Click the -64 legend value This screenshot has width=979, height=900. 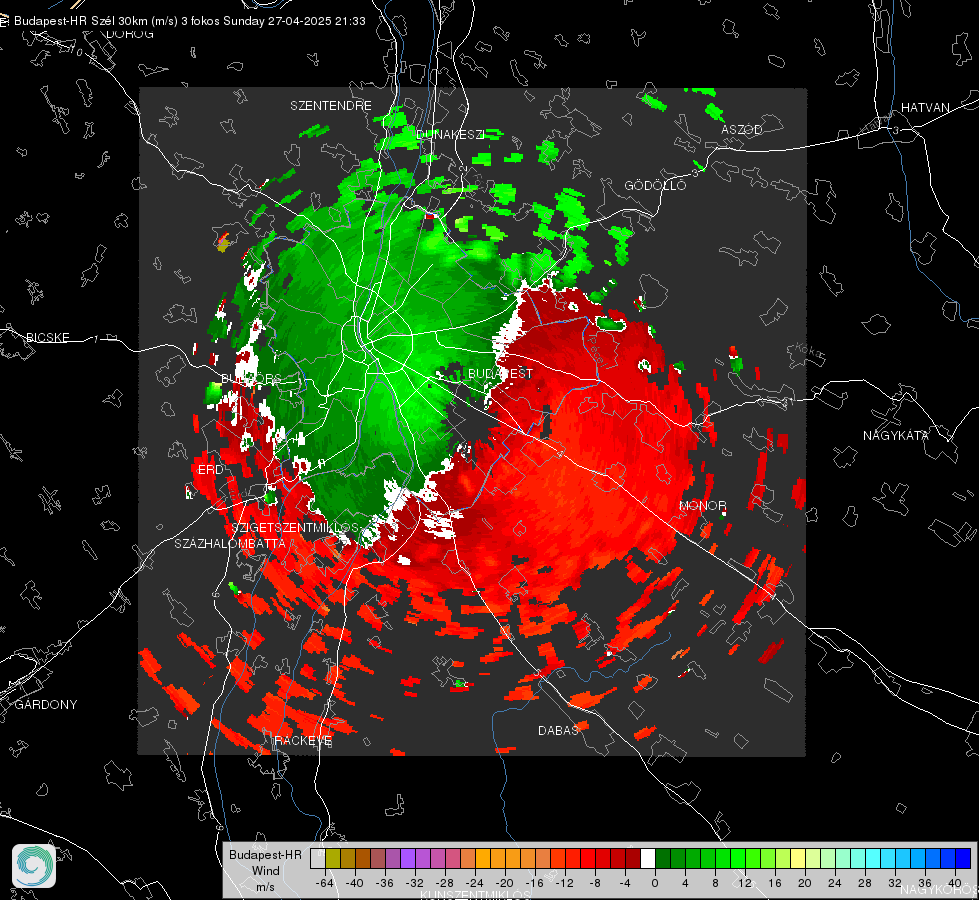click(x=325, y=883)
